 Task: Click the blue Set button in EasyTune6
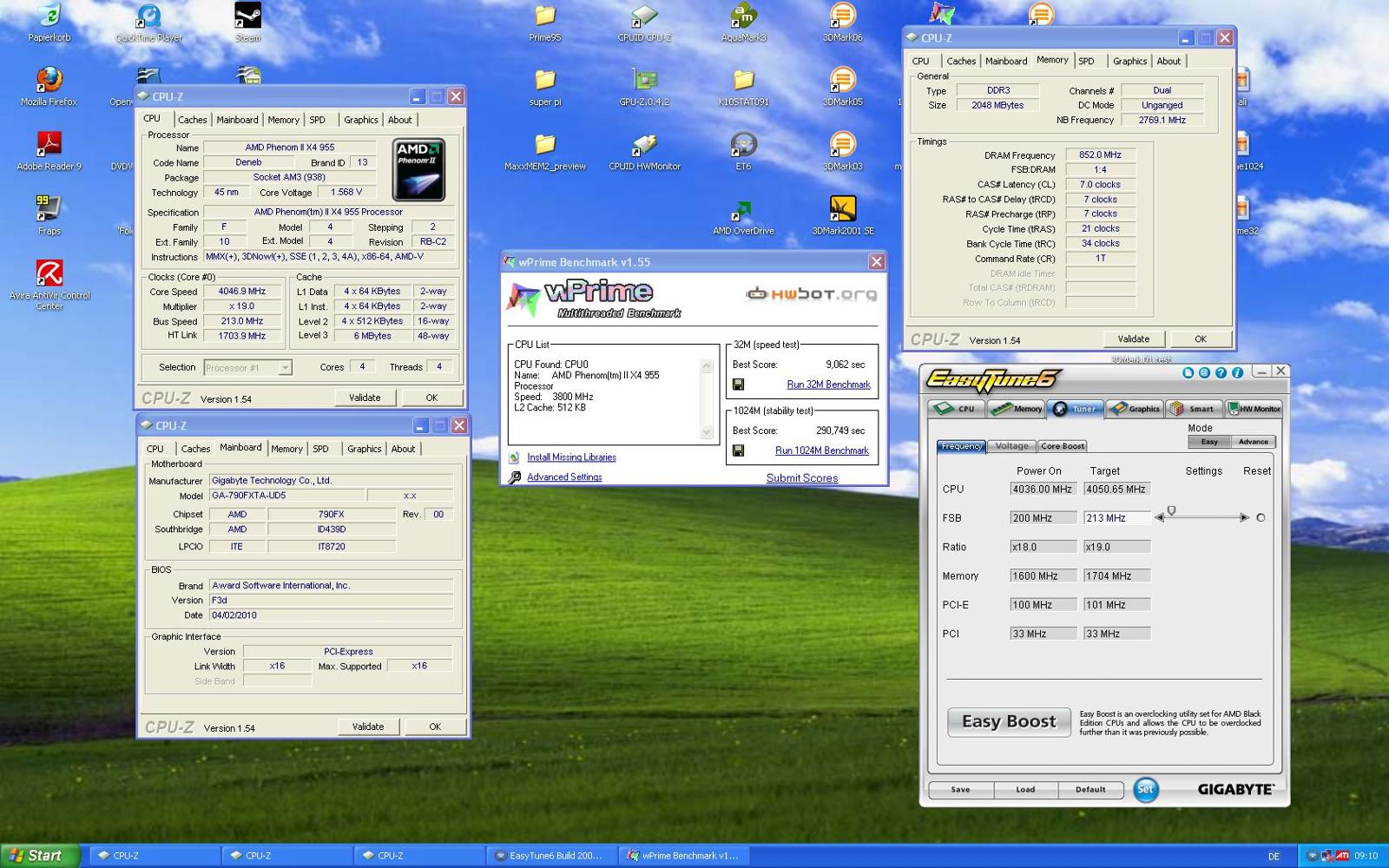(x=1145, y=789)
